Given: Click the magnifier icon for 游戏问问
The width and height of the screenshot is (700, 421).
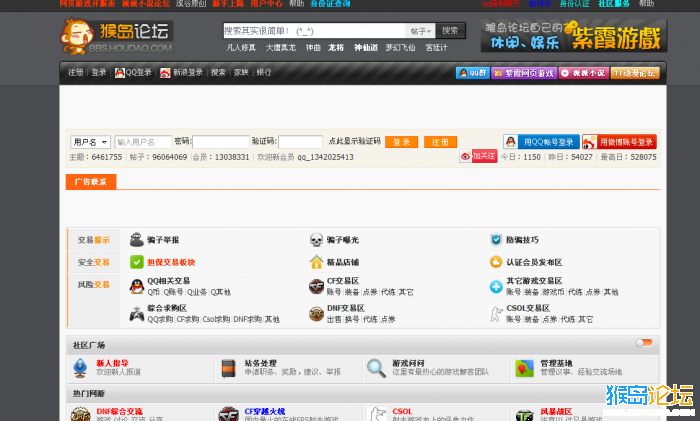Looking at the screenshot, I should [x=376, y=368].
